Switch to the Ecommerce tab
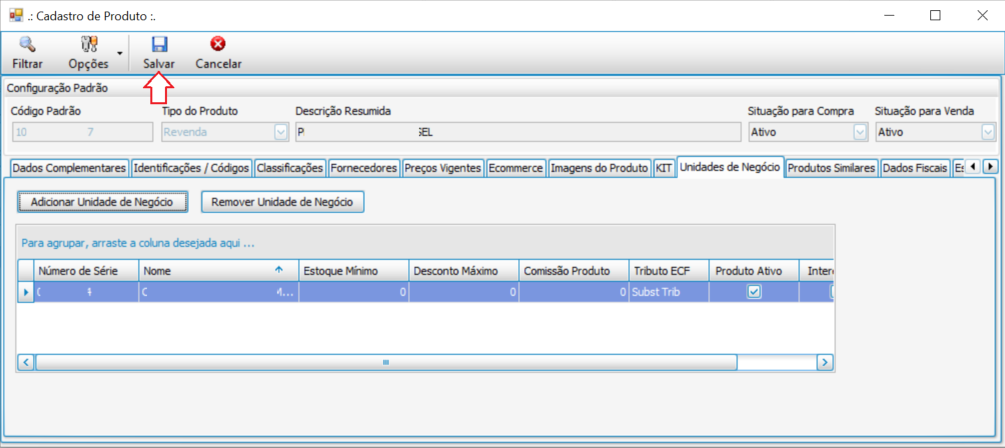Viewport: 1005px width, 448px height. (x=516, y=169)
